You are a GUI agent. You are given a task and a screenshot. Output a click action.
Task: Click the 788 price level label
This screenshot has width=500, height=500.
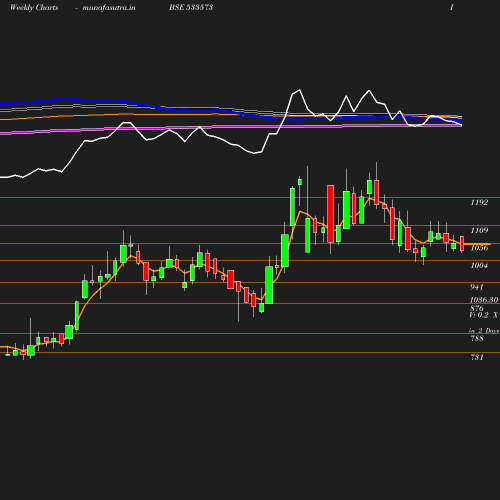click(x=477, y=338)
